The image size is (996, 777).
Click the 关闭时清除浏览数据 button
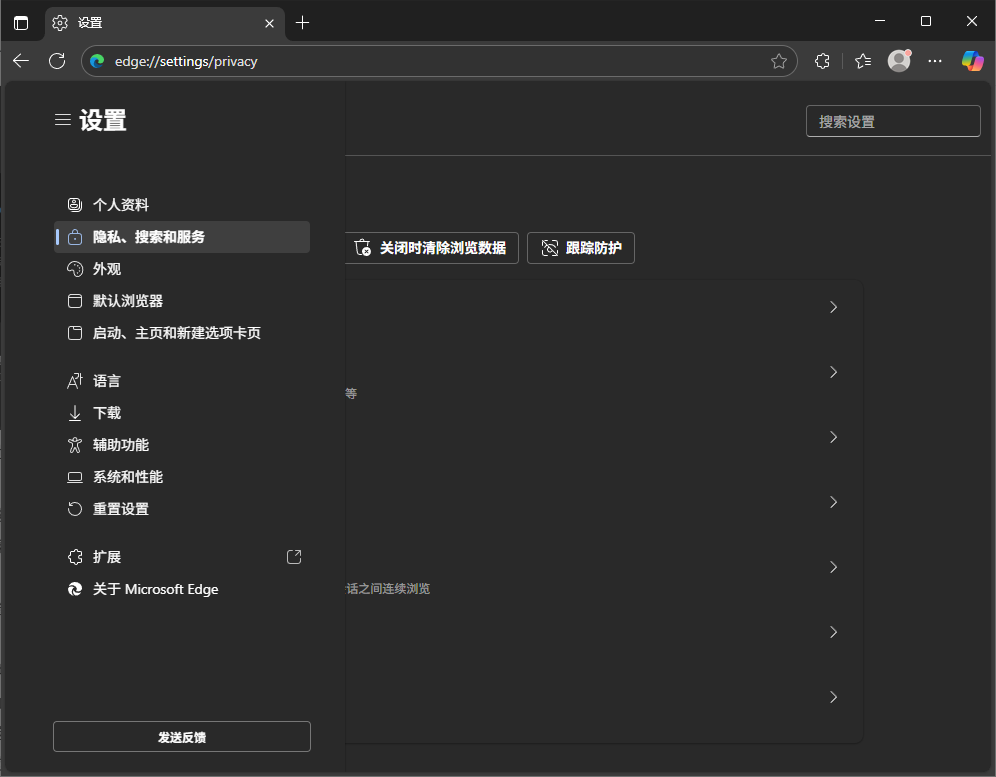433,248
